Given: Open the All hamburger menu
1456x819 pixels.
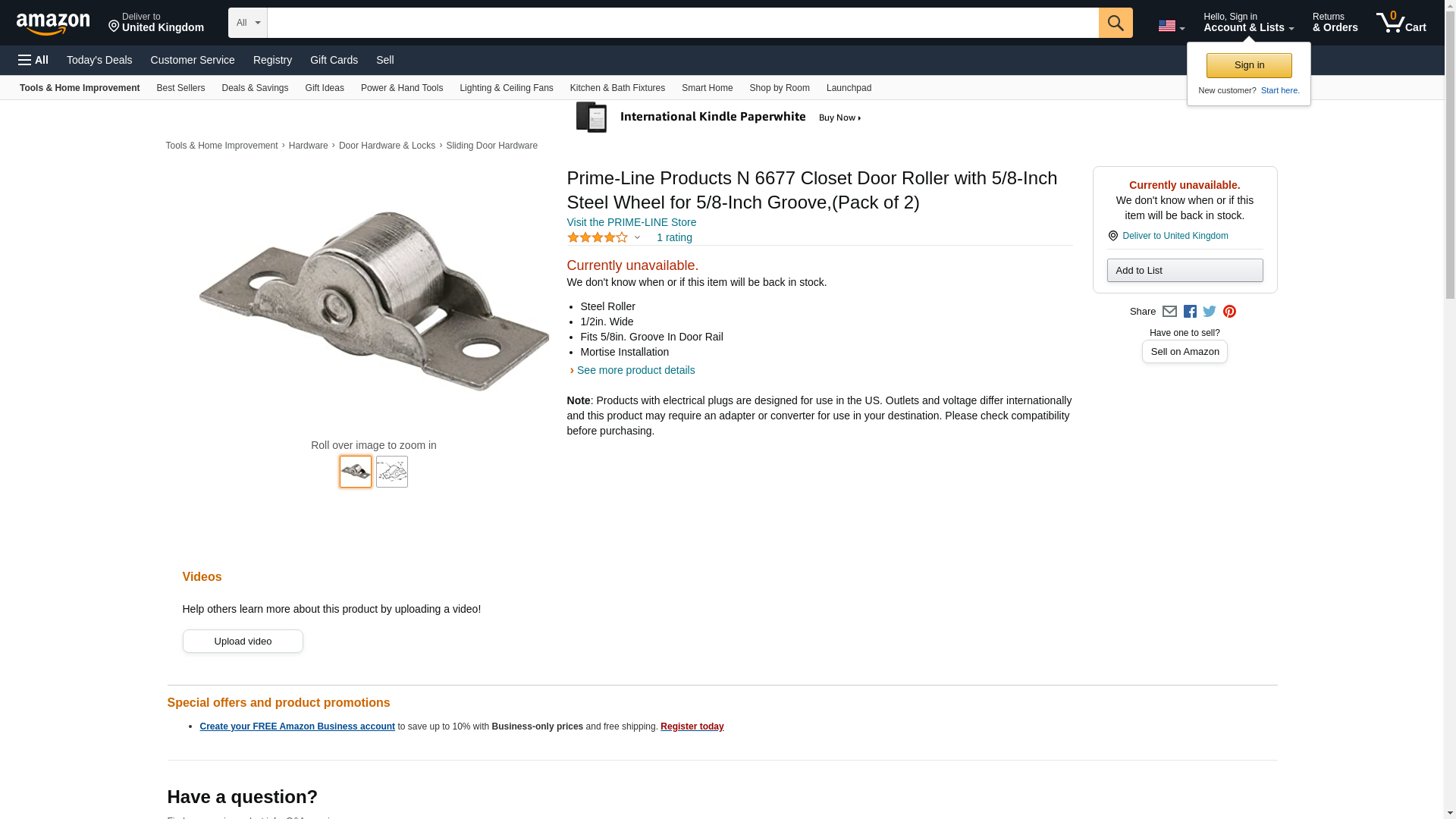Looking at the screenshot, I should (x=33, y=60).
